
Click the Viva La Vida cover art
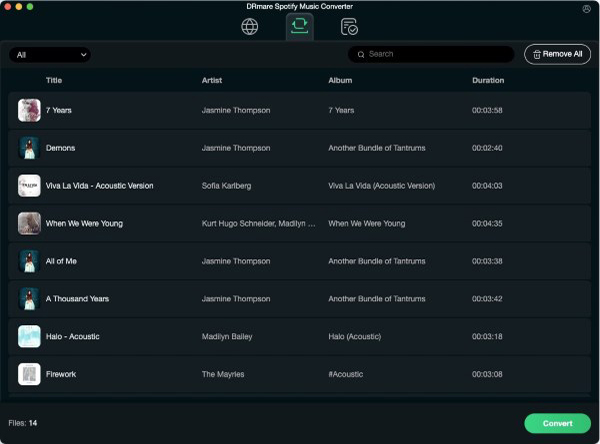coord(29,186)
